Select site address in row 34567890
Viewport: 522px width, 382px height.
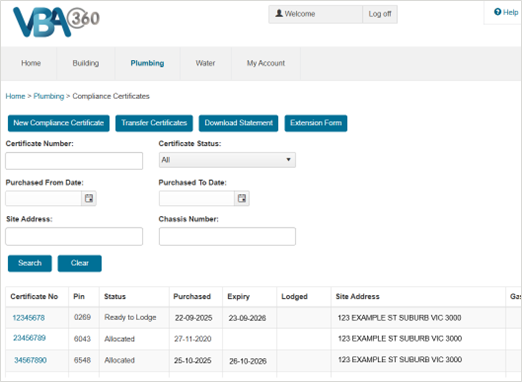[x=400, y=360]
